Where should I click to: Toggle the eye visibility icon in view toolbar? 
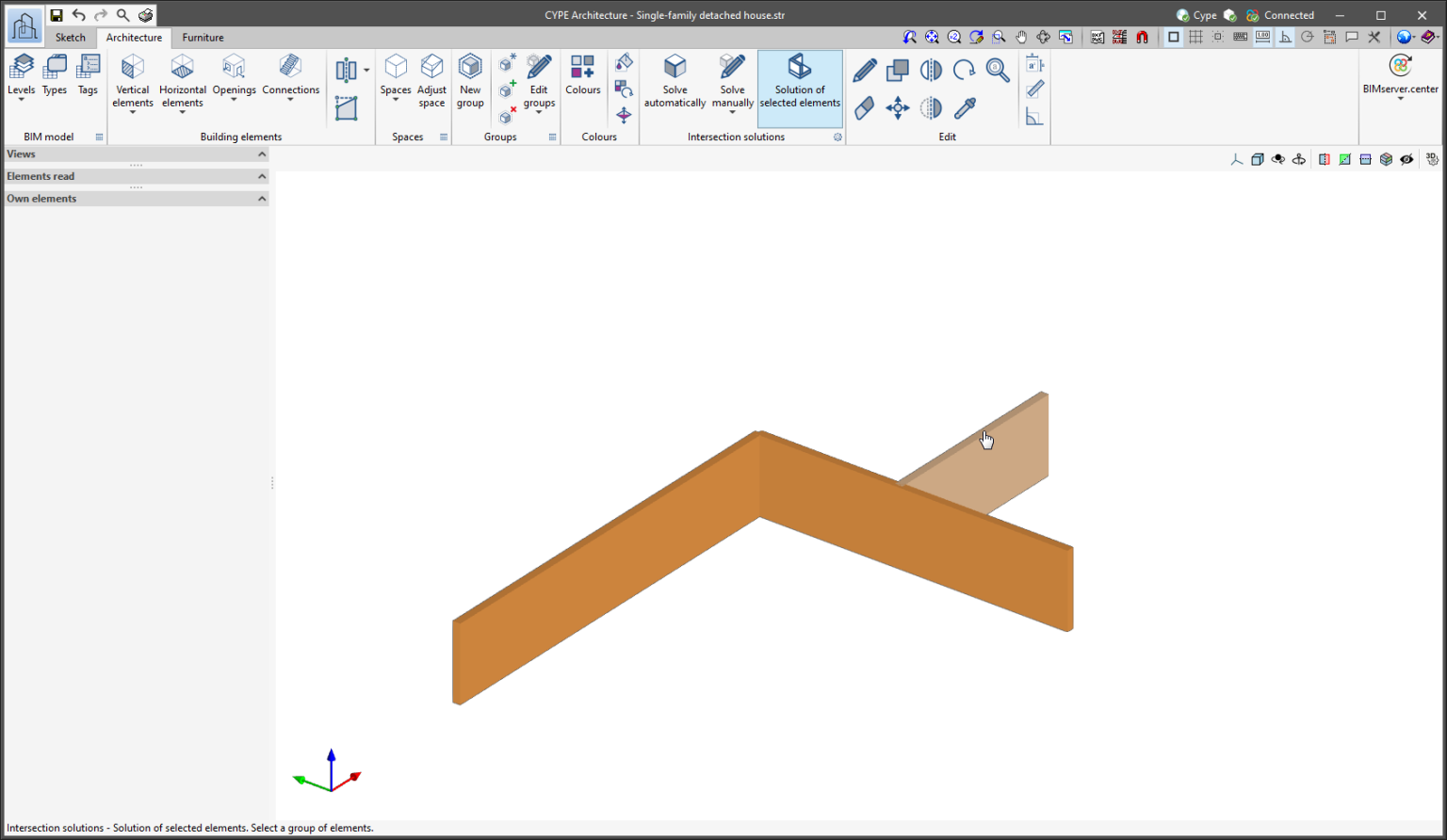coord(1406,159)
